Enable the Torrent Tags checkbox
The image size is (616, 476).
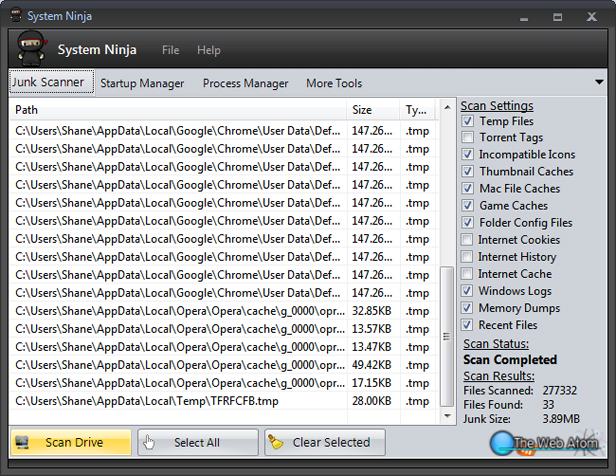468,138
